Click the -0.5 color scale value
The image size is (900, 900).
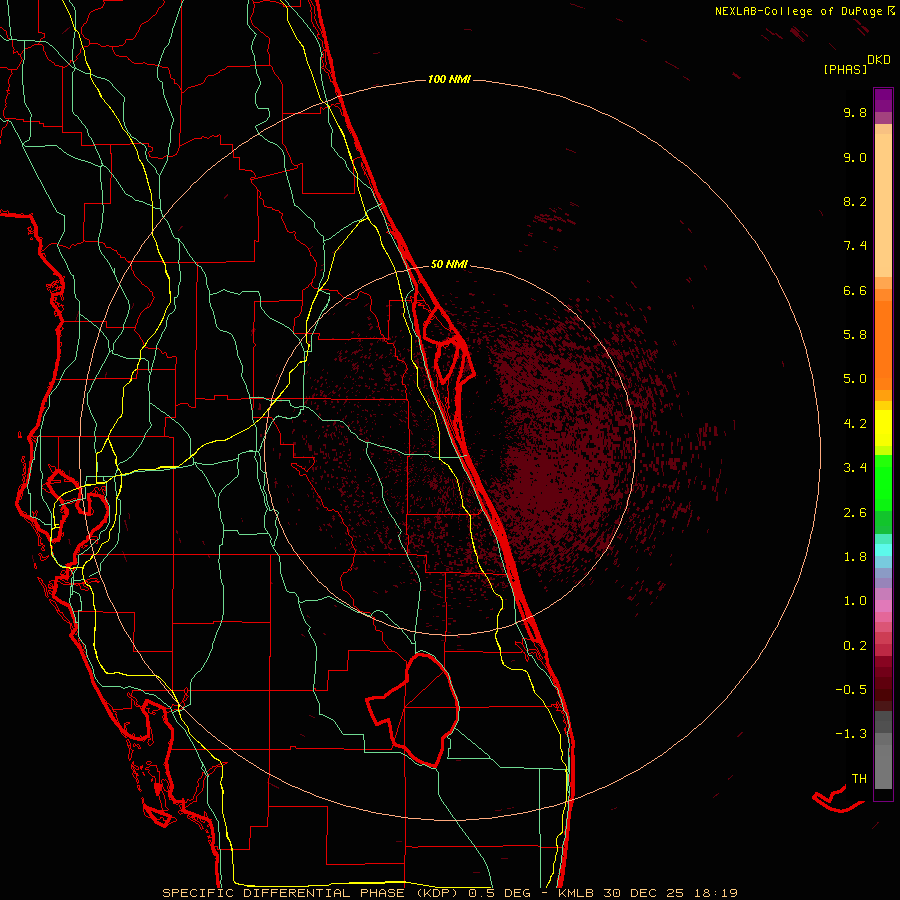851,690
